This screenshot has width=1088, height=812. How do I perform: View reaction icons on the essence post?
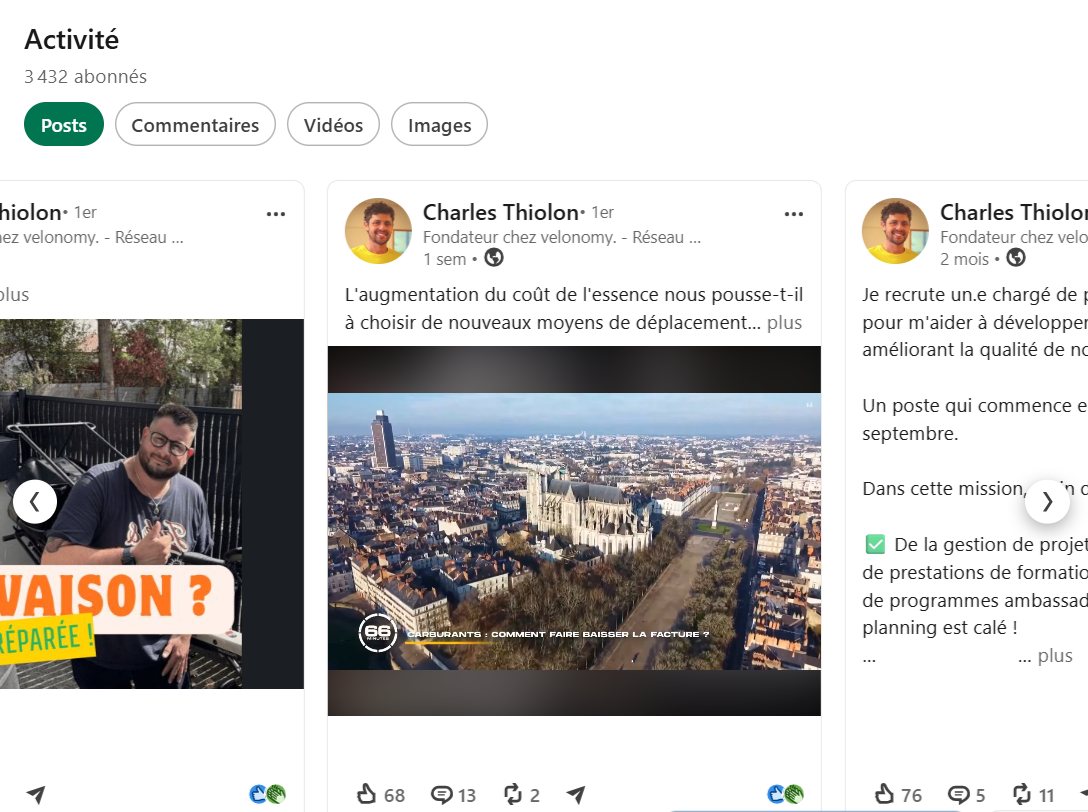785,794
